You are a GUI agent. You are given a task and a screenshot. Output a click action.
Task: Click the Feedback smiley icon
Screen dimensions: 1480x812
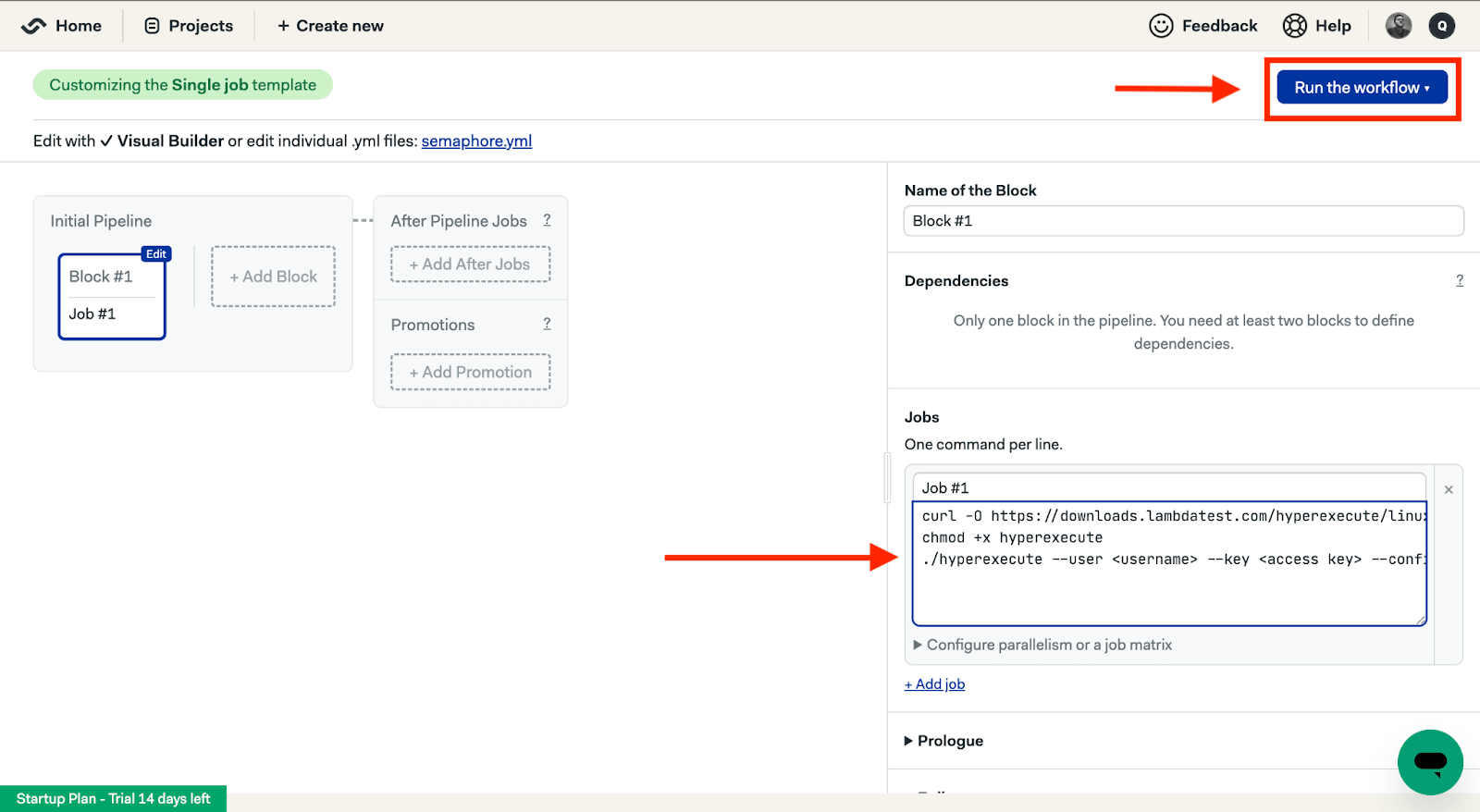1161,26
